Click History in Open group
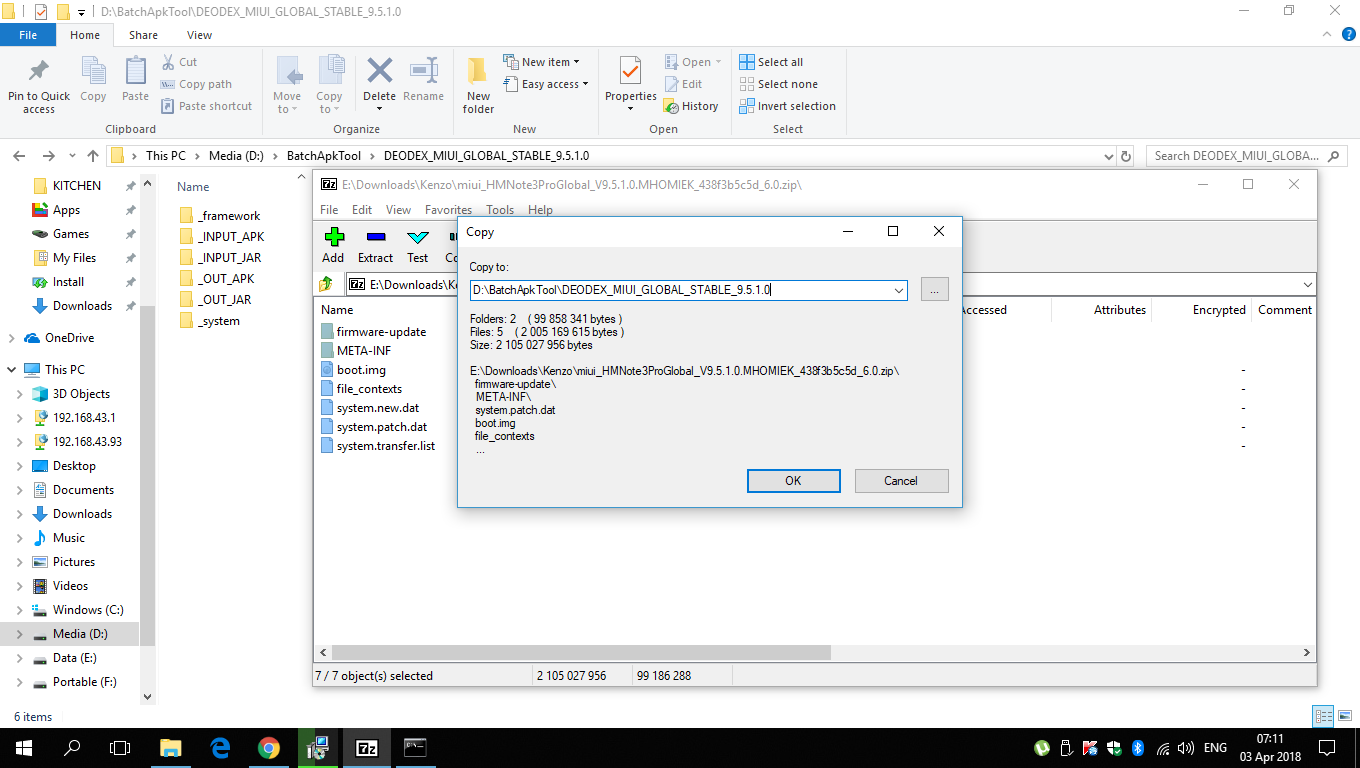The image size is (1360, 768). point(691,106)
